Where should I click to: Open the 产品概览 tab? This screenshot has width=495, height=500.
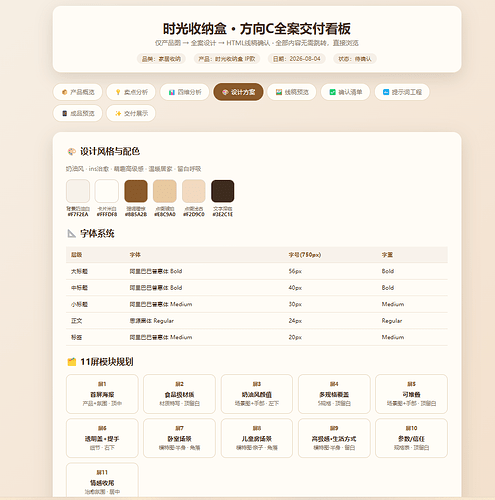pos(78,92)
